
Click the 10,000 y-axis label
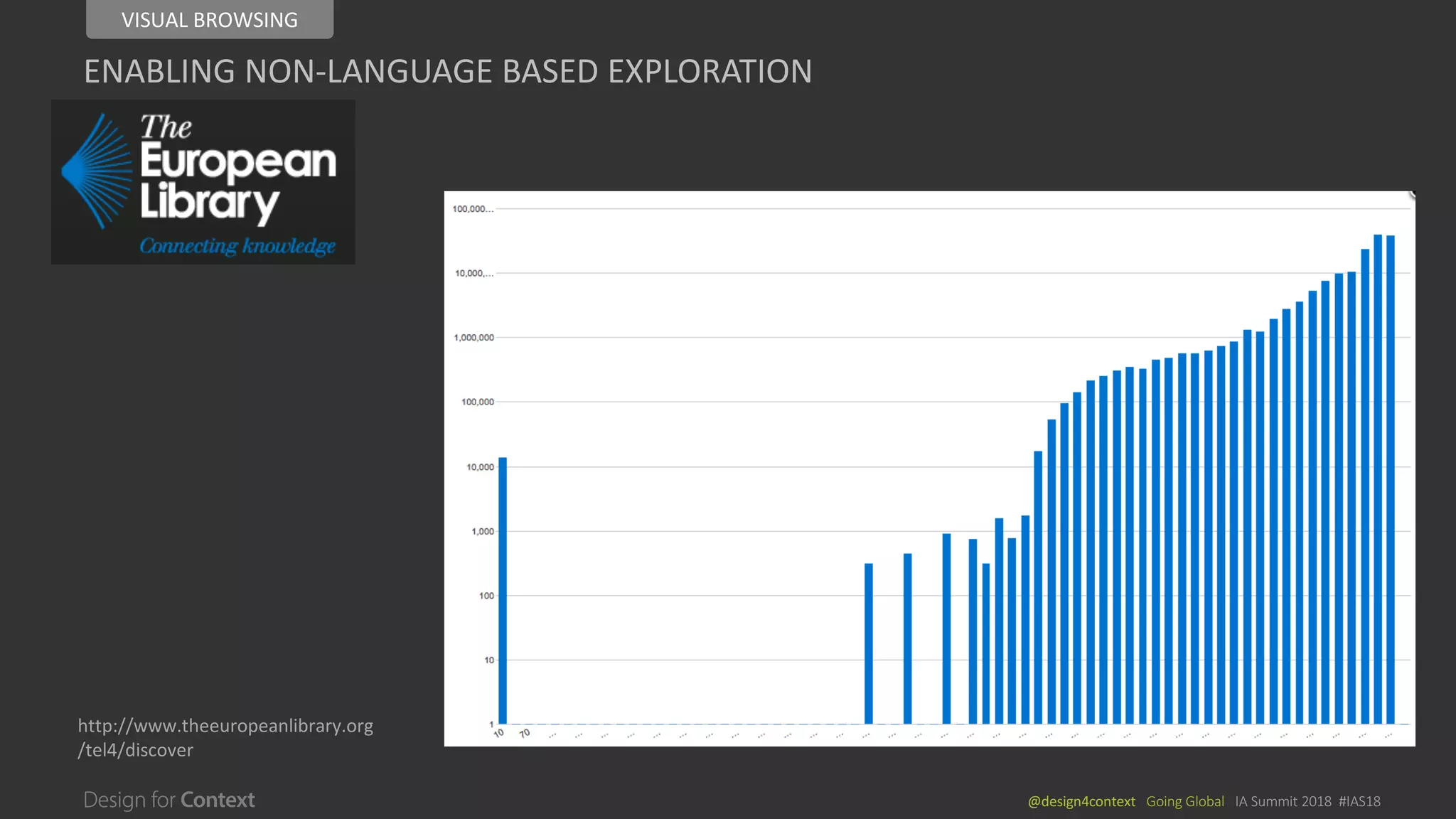[x=480, y=467]
